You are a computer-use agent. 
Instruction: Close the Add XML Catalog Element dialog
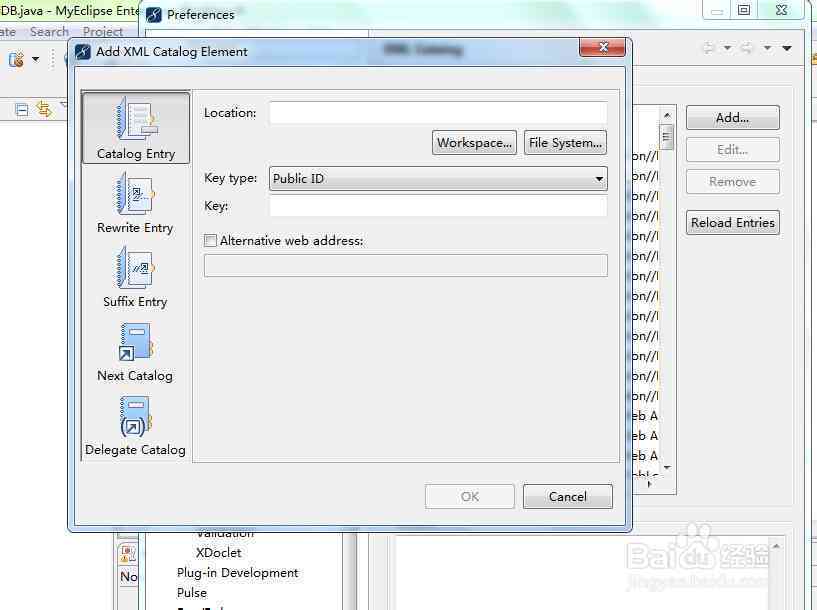602,47
